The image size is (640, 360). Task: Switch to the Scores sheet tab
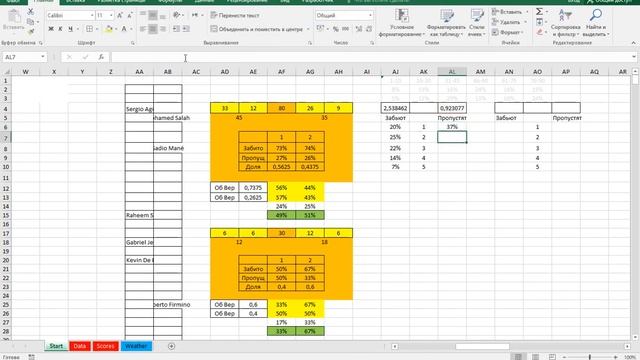coord(105,346)
